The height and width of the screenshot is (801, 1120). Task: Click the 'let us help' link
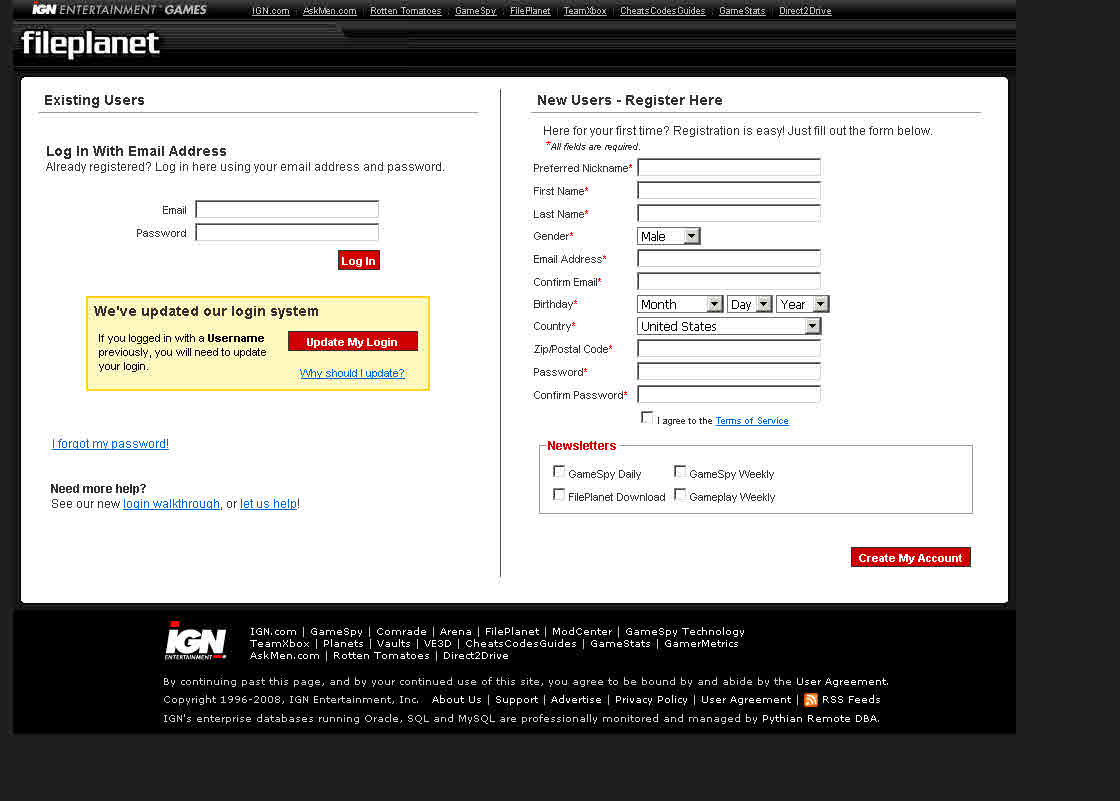pyautogui.click(x=268, y=504)
